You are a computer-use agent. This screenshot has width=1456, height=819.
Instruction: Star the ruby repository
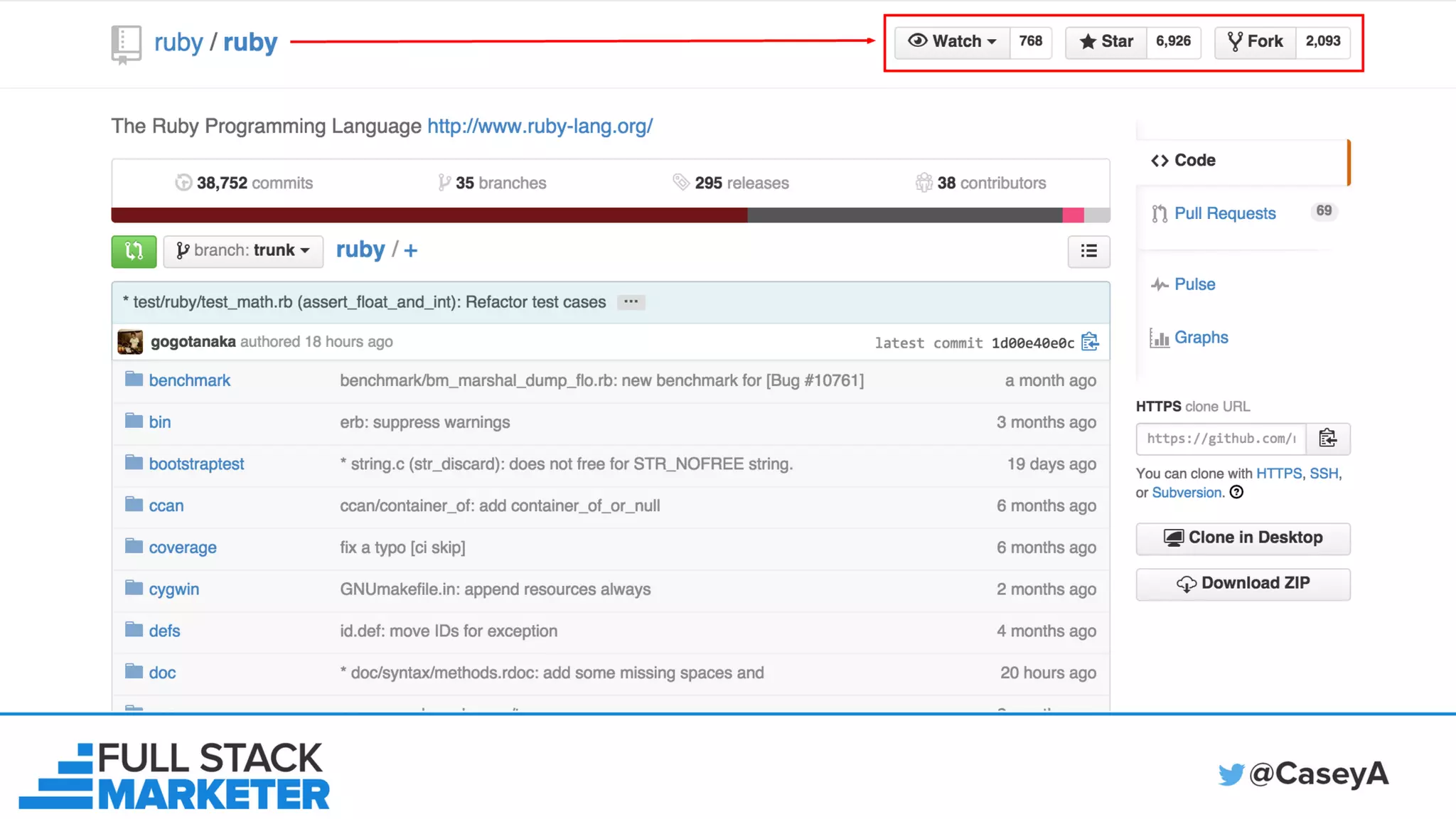coord(1106,41)
